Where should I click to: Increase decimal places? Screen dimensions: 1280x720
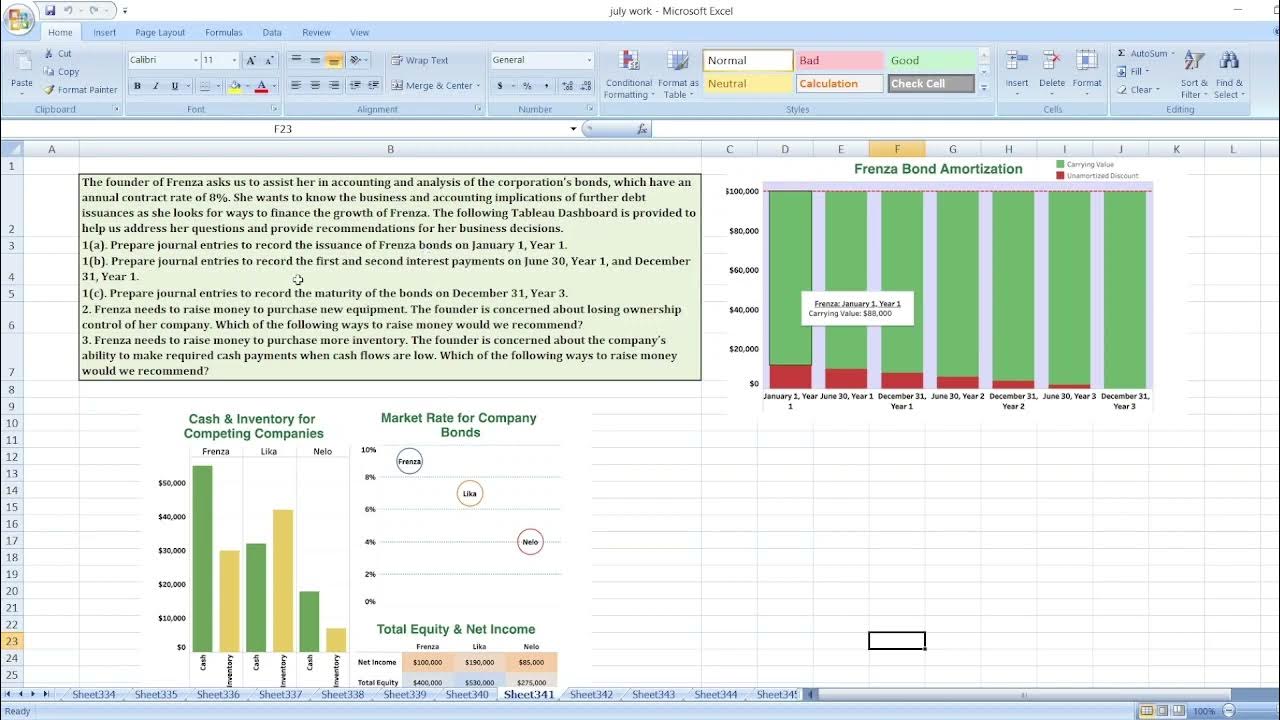coord(567,86)
